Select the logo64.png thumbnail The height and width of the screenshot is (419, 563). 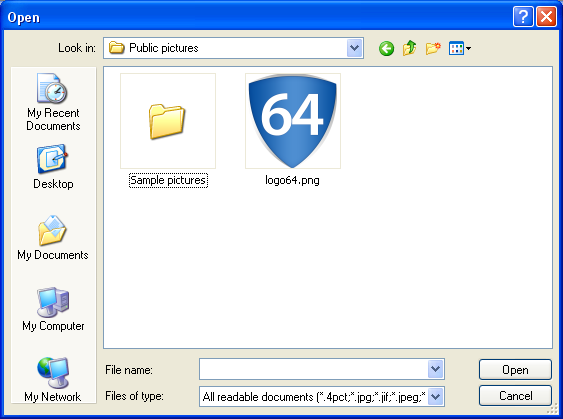coord(293,121)
